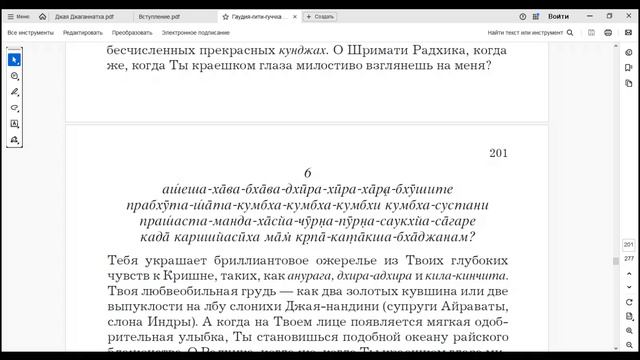Click the scrollbar up arrow
Viewport: 640px width, 360px height.
pos(616,46)
